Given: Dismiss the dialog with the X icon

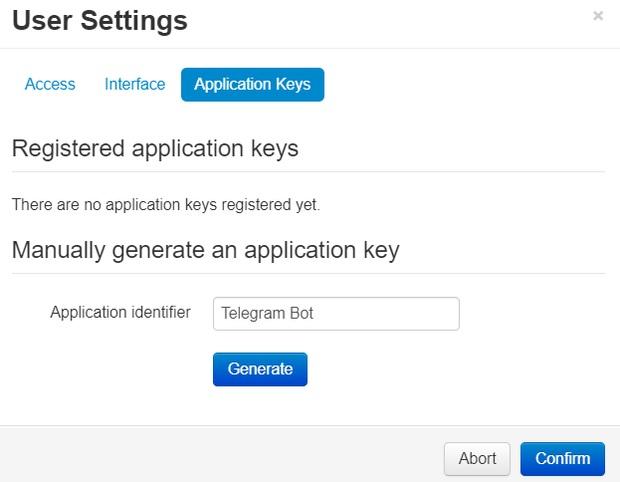Looking at the screenshot, I should pyautogui.click(x=598, y=16).
